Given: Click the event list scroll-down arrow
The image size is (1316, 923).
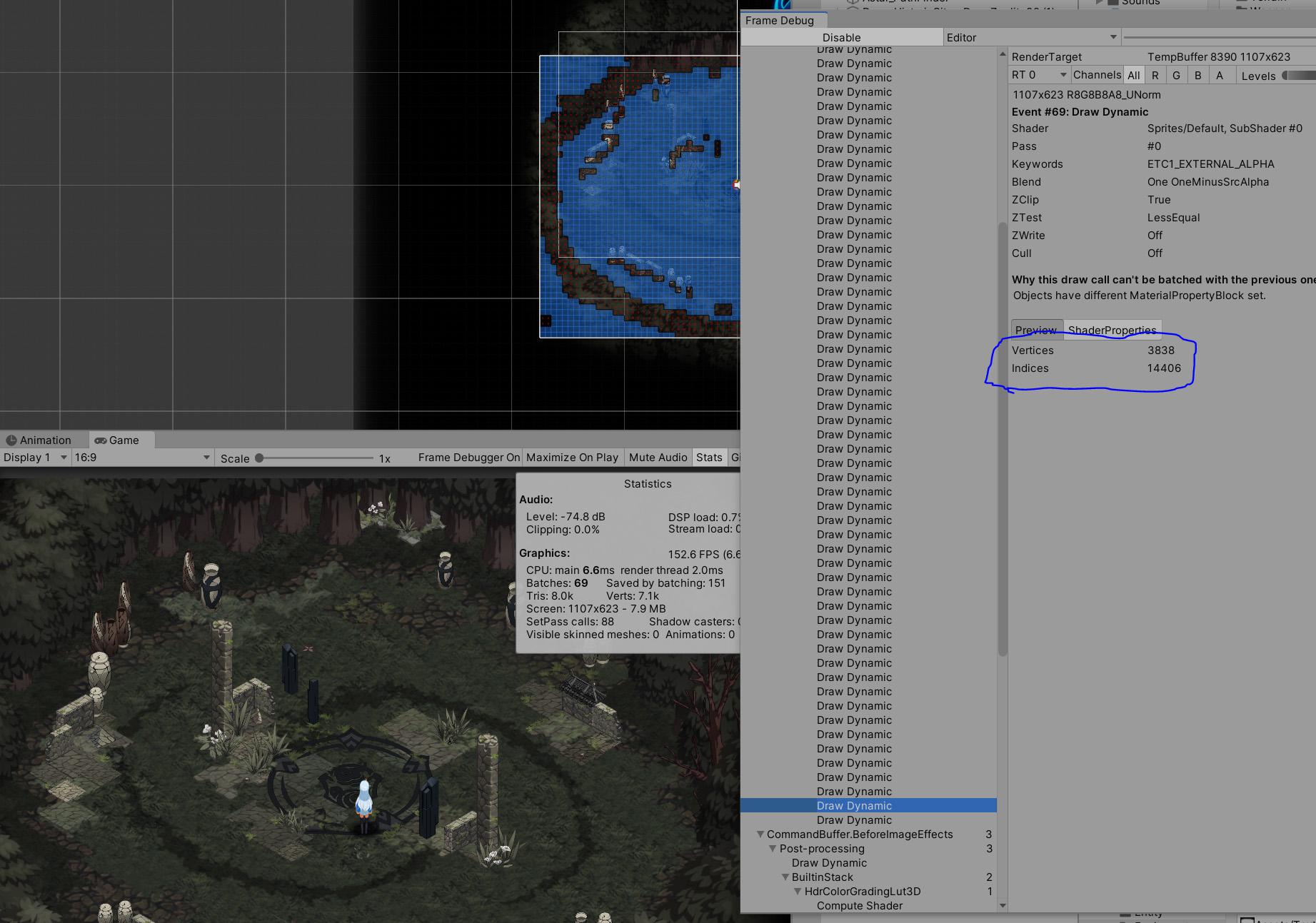Looking at the screenshot, I should (x=1003, y=906).
